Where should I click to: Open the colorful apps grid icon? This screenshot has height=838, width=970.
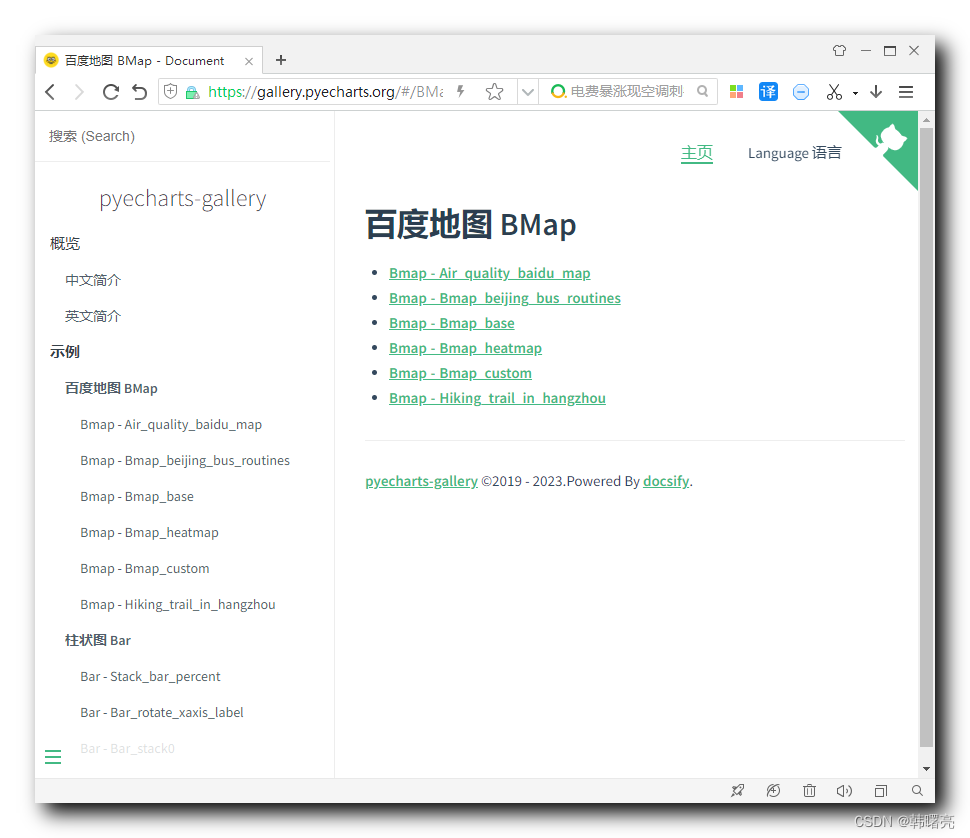click(736, 92)
